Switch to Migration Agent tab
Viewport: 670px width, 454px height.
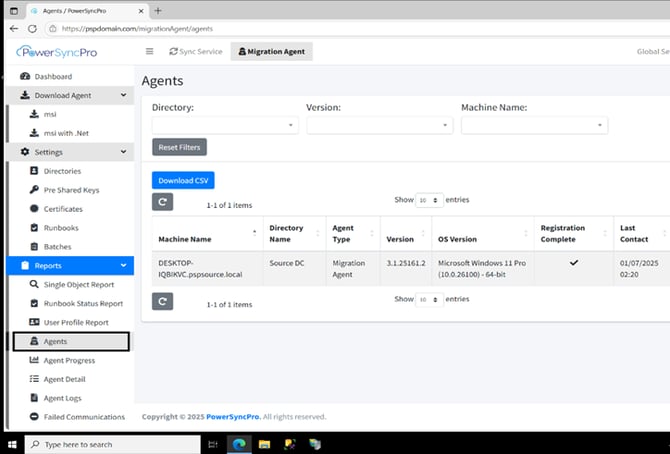[272, 51]
